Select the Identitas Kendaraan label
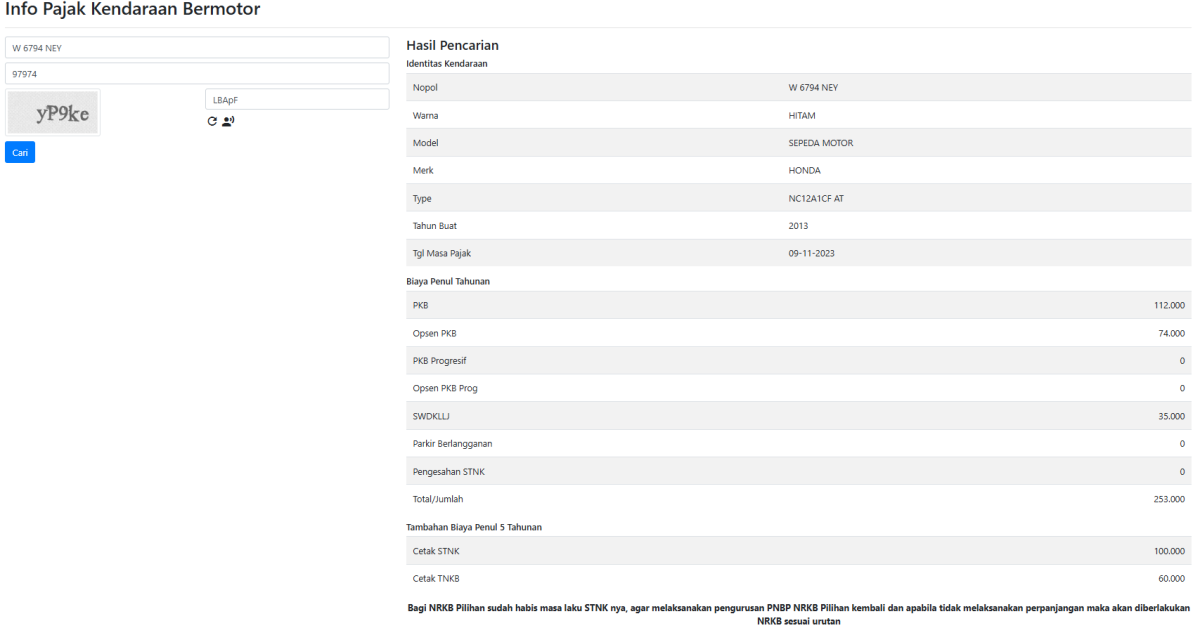1200x628 pixels. (447, 64)
